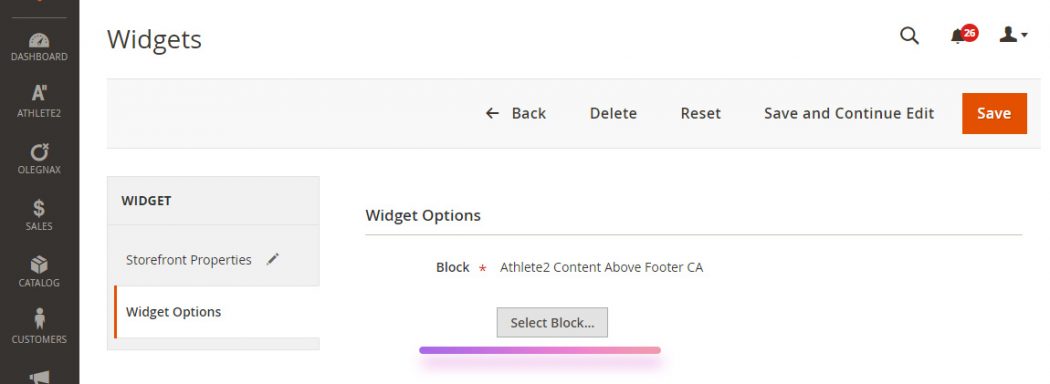Open the Athlete2 sidebar icon
The height and width of the screenshot is (384, 1050).
[39, 94]
